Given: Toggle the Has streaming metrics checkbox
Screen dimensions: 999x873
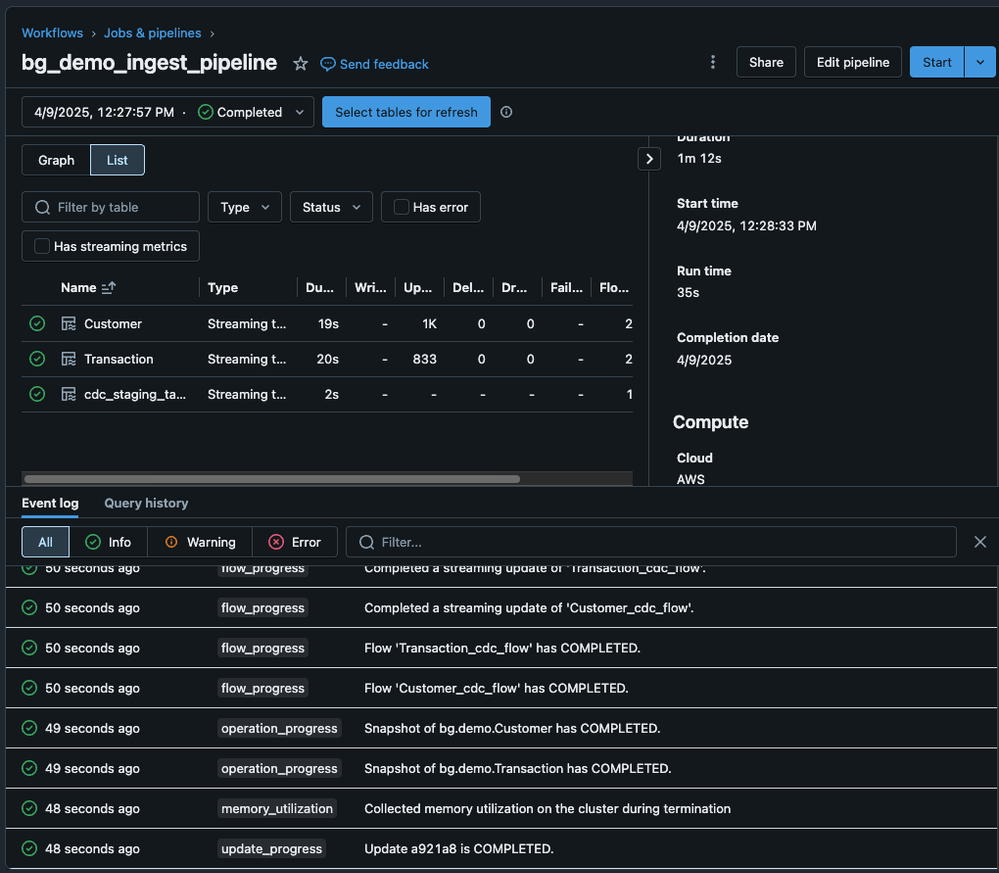Looking at the screenshot, I should click(x=41, y=246).
